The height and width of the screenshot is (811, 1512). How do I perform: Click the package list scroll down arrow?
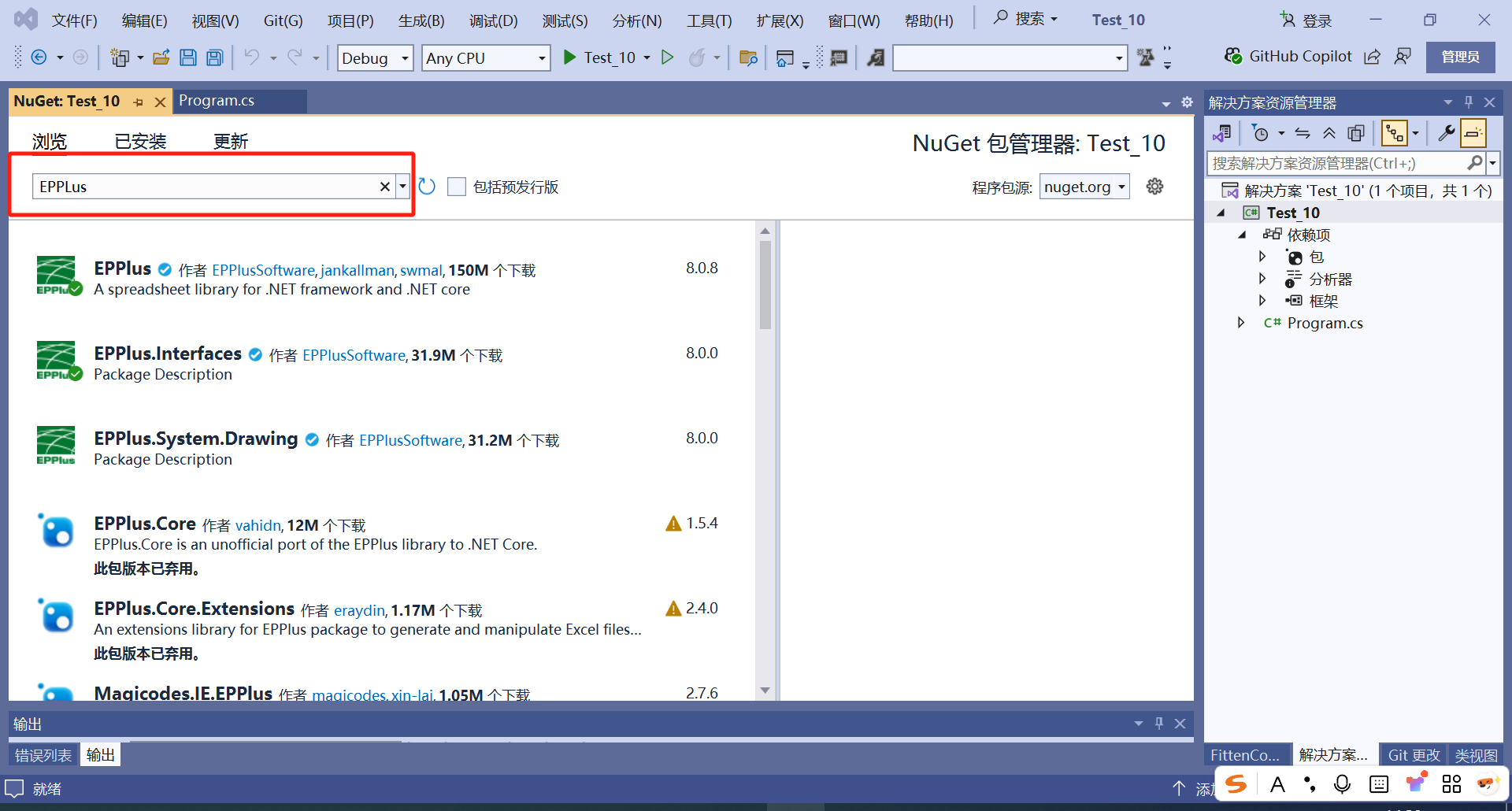click(765, 691)
